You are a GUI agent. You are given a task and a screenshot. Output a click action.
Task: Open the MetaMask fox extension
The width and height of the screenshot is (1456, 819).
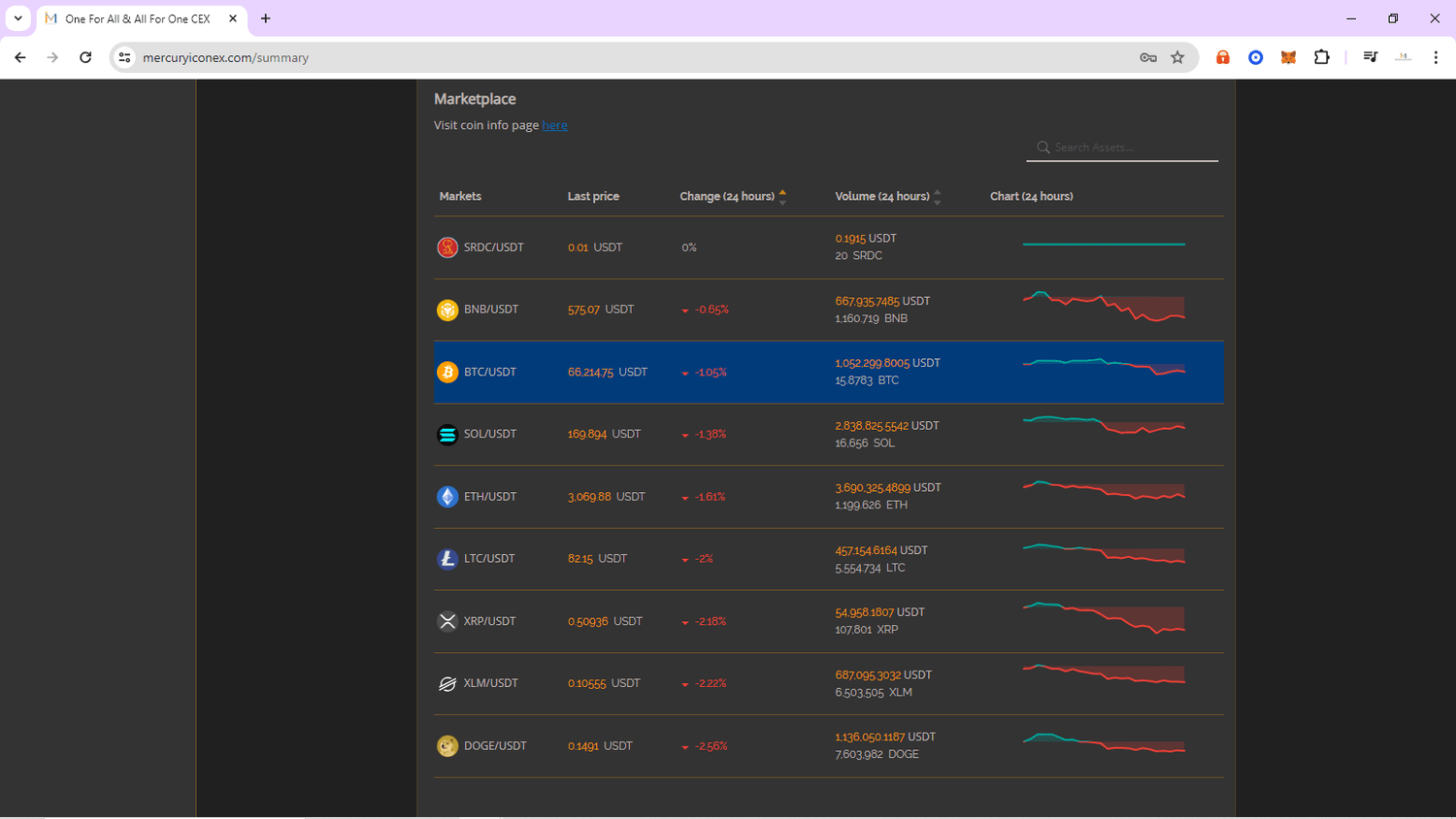coord(1288,57)
